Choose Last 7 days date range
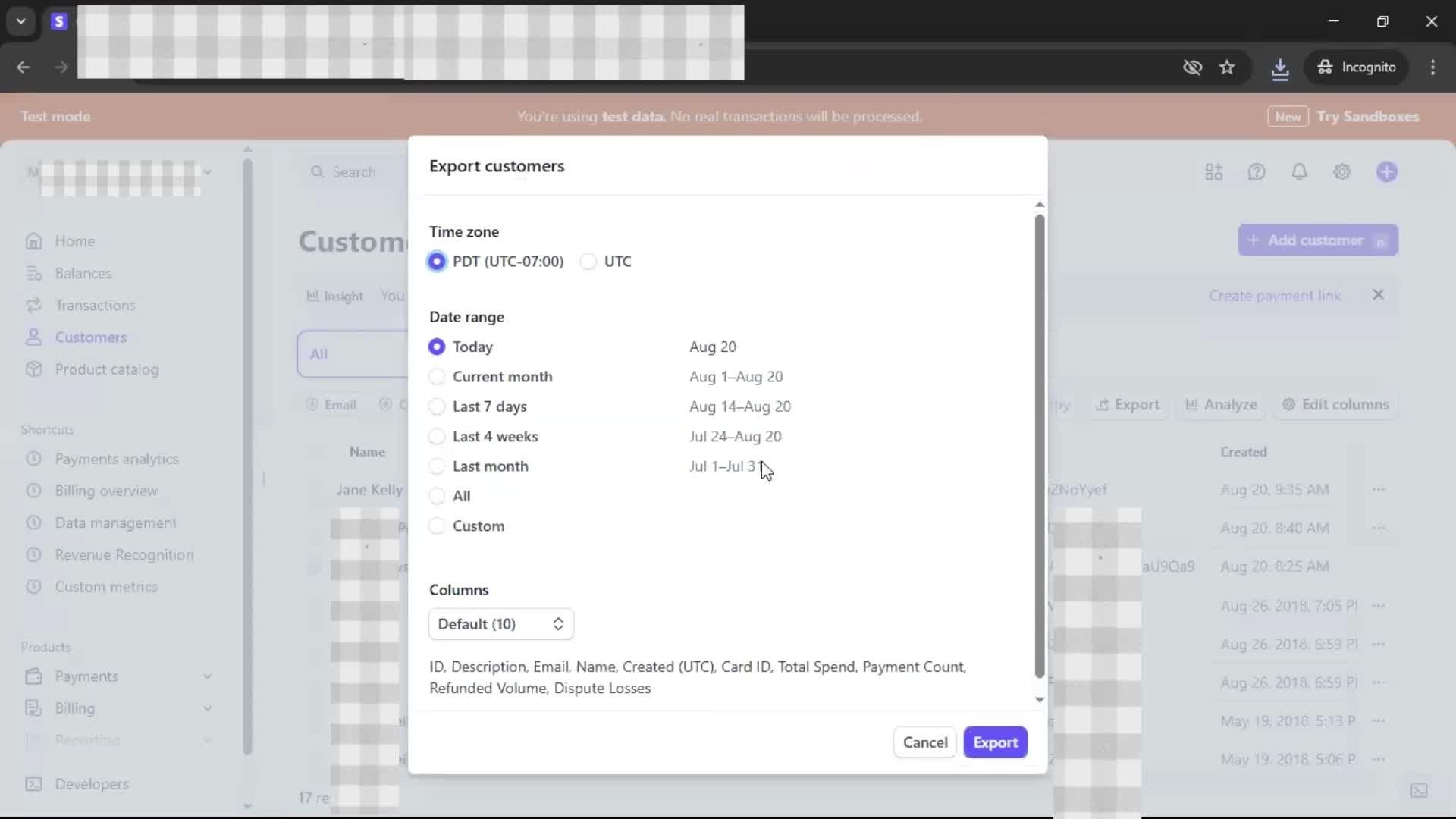 (437, 406)
